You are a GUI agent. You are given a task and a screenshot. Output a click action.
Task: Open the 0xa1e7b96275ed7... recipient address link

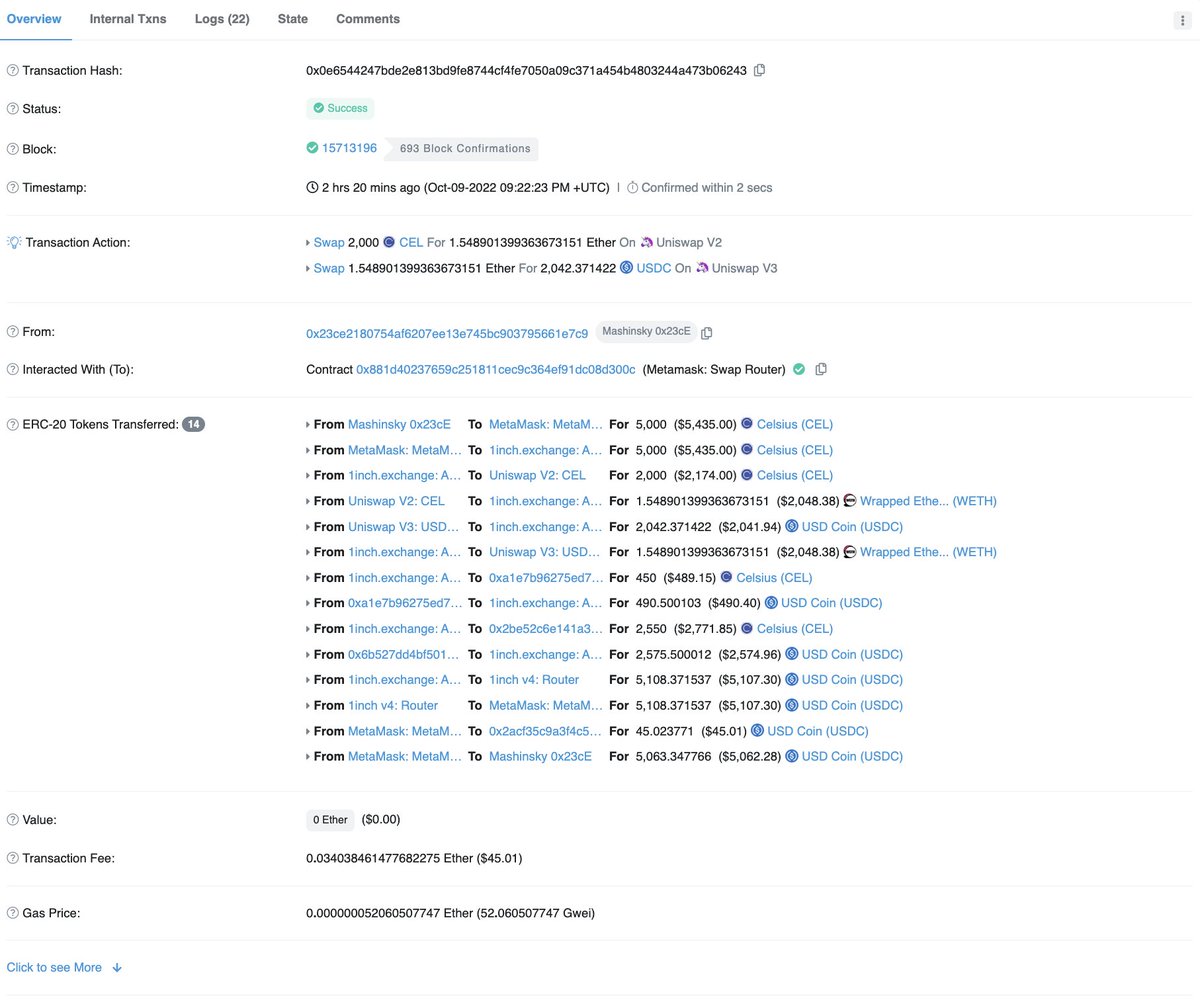point(546,578)
